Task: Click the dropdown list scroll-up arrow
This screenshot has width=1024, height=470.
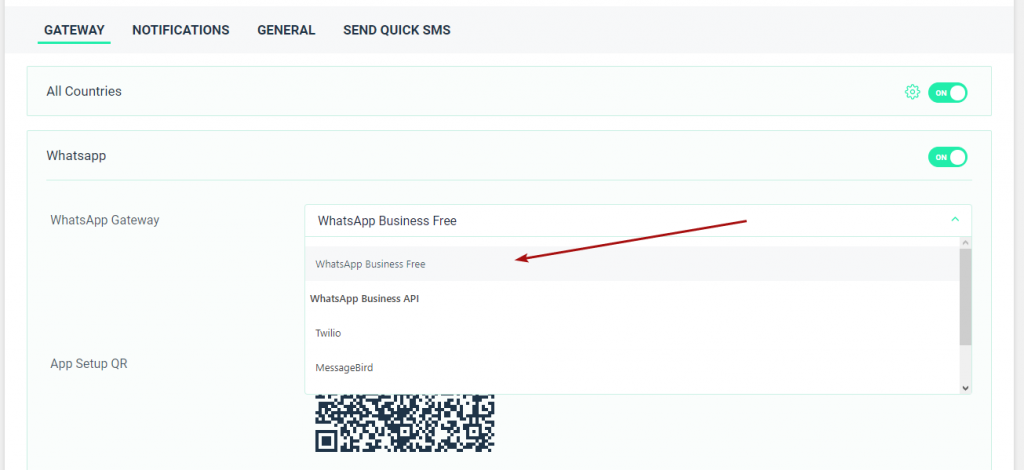Action: click(x=965, y=243)
